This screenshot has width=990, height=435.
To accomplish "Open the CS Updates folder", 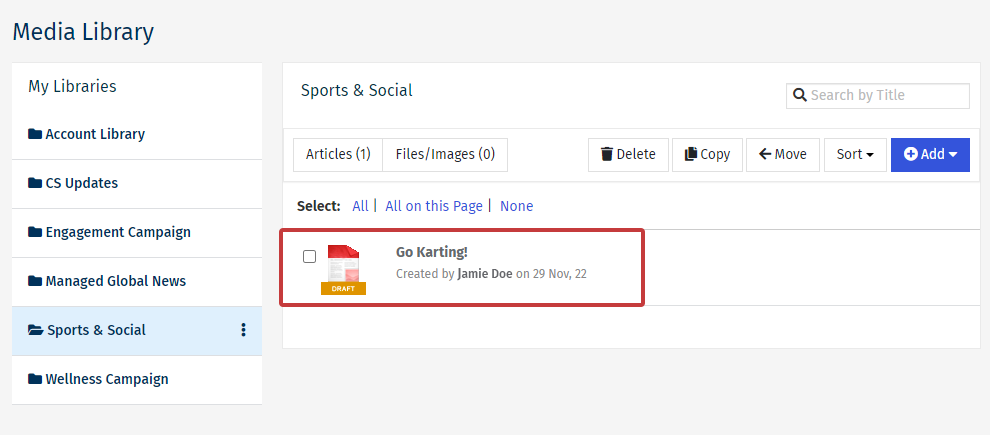I will pyautogui.click(x=81, y=183).
